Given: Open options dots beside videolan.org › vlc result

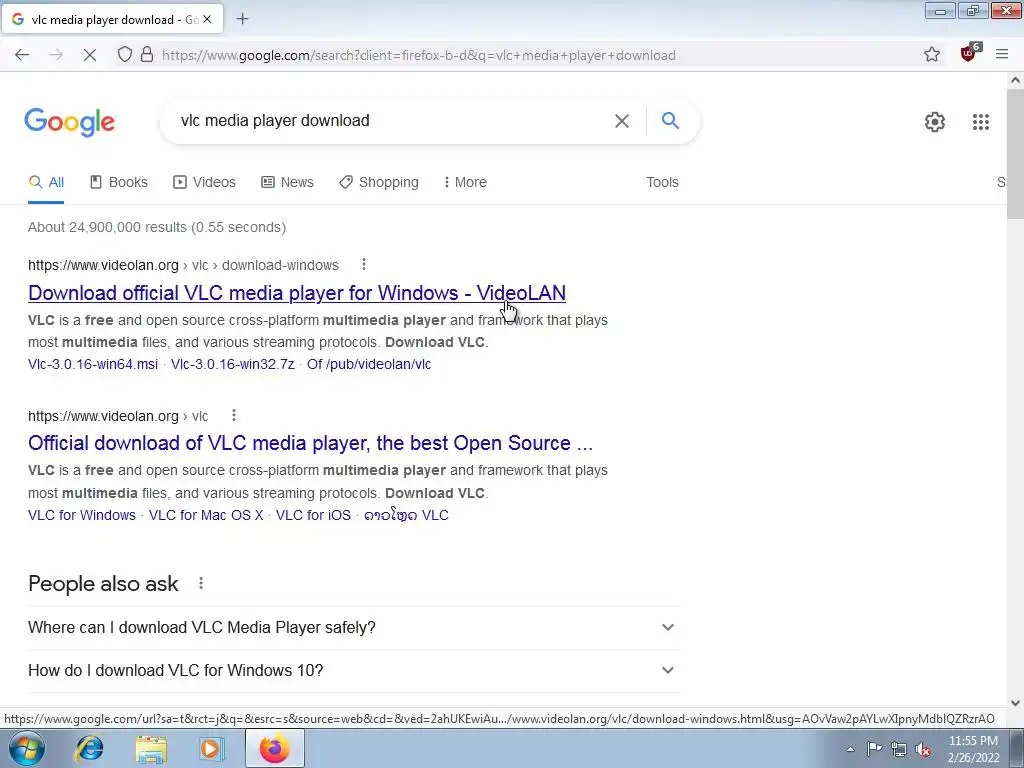Looking at the screenshot, I should tap(234, 415).
